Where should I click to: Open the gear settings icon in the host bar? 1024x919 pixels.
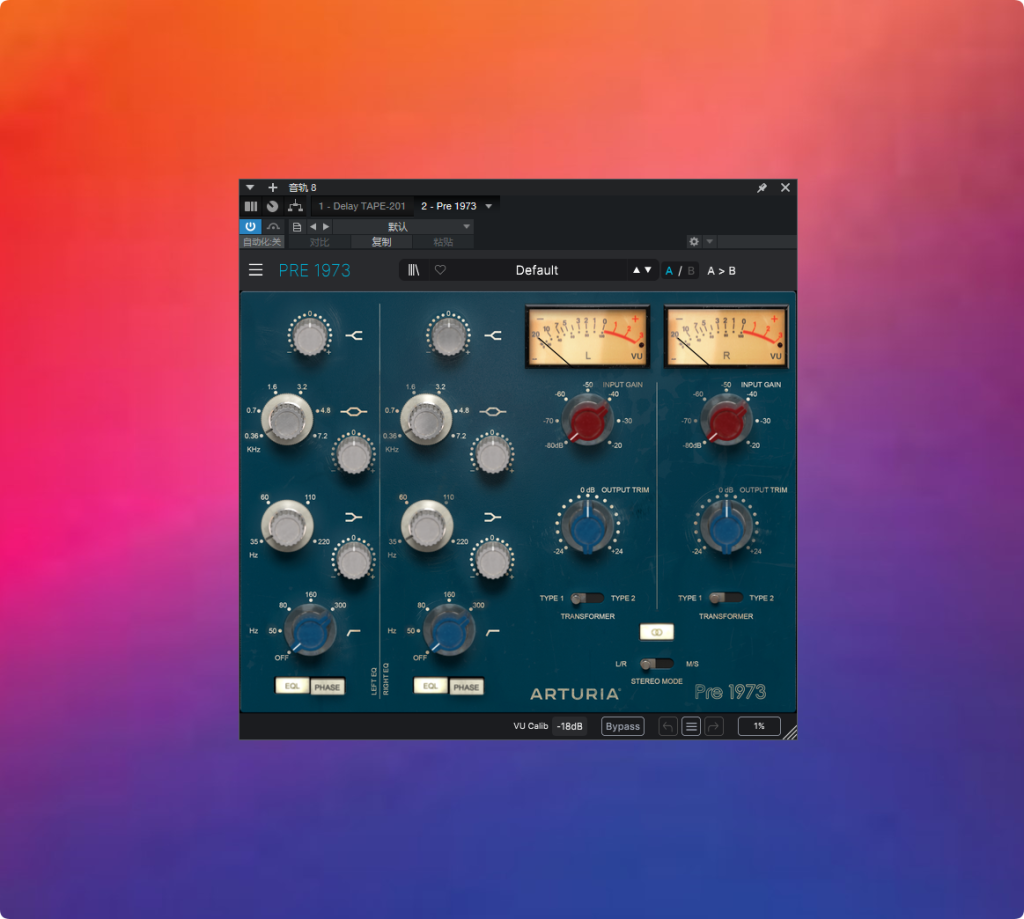[x=694, y=242]
